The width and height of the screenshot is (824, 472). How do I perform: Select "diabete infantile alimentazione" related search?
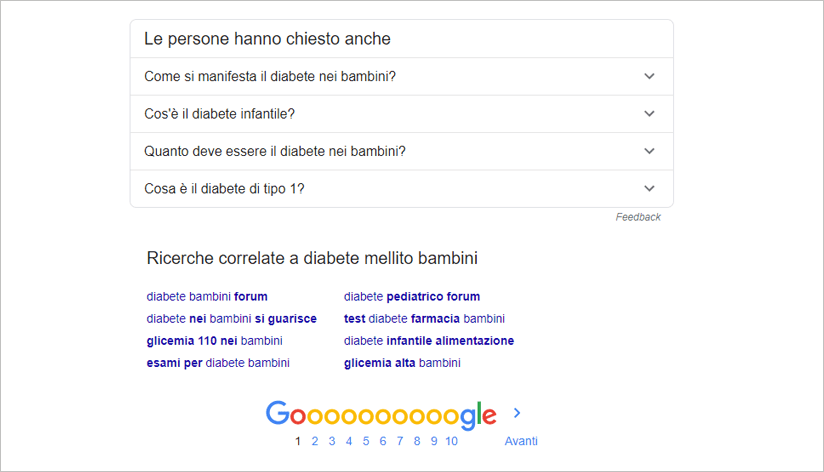[x=429, y=341]
